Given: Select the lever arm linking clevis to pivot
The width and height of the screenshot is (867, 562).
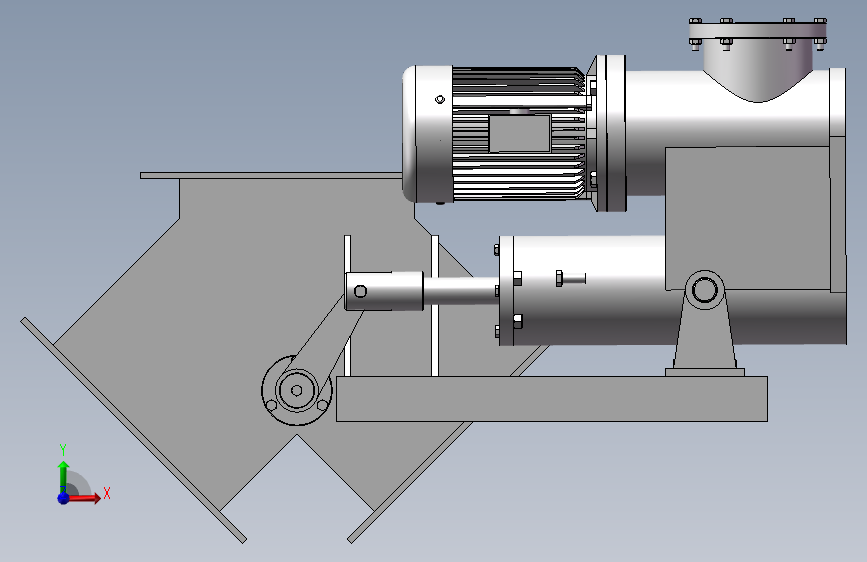Looking at the screenshot, I should click(327, 340).
